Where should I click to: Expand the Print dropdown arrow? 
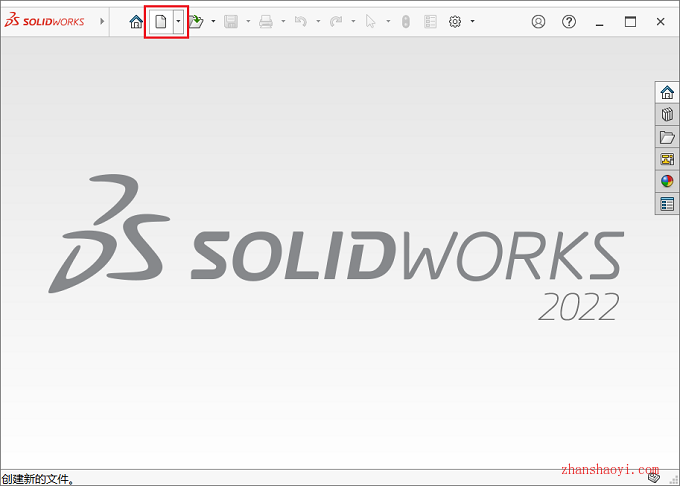point(283,21)
